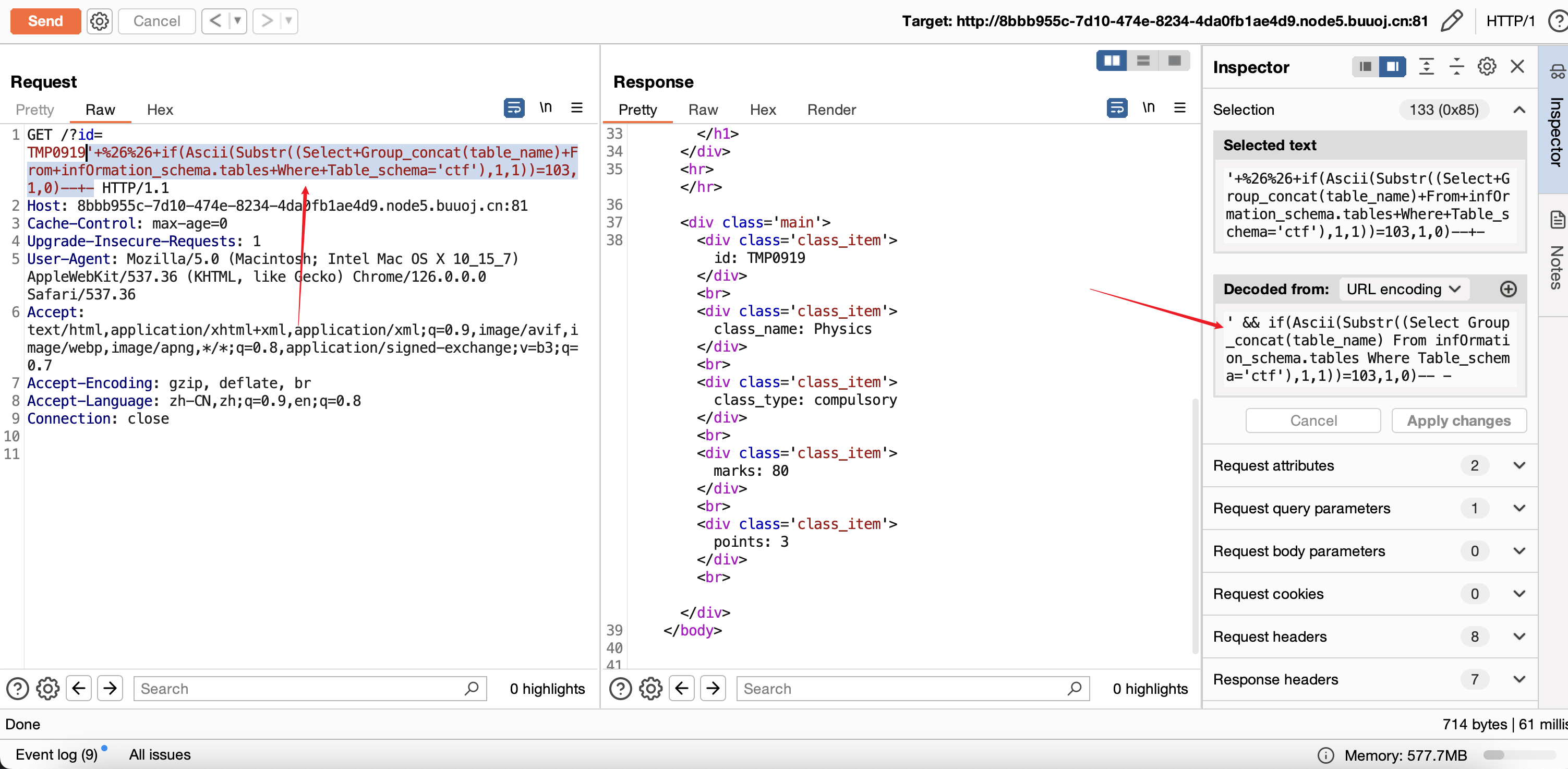Expand Request headers section

point(1370,636)
